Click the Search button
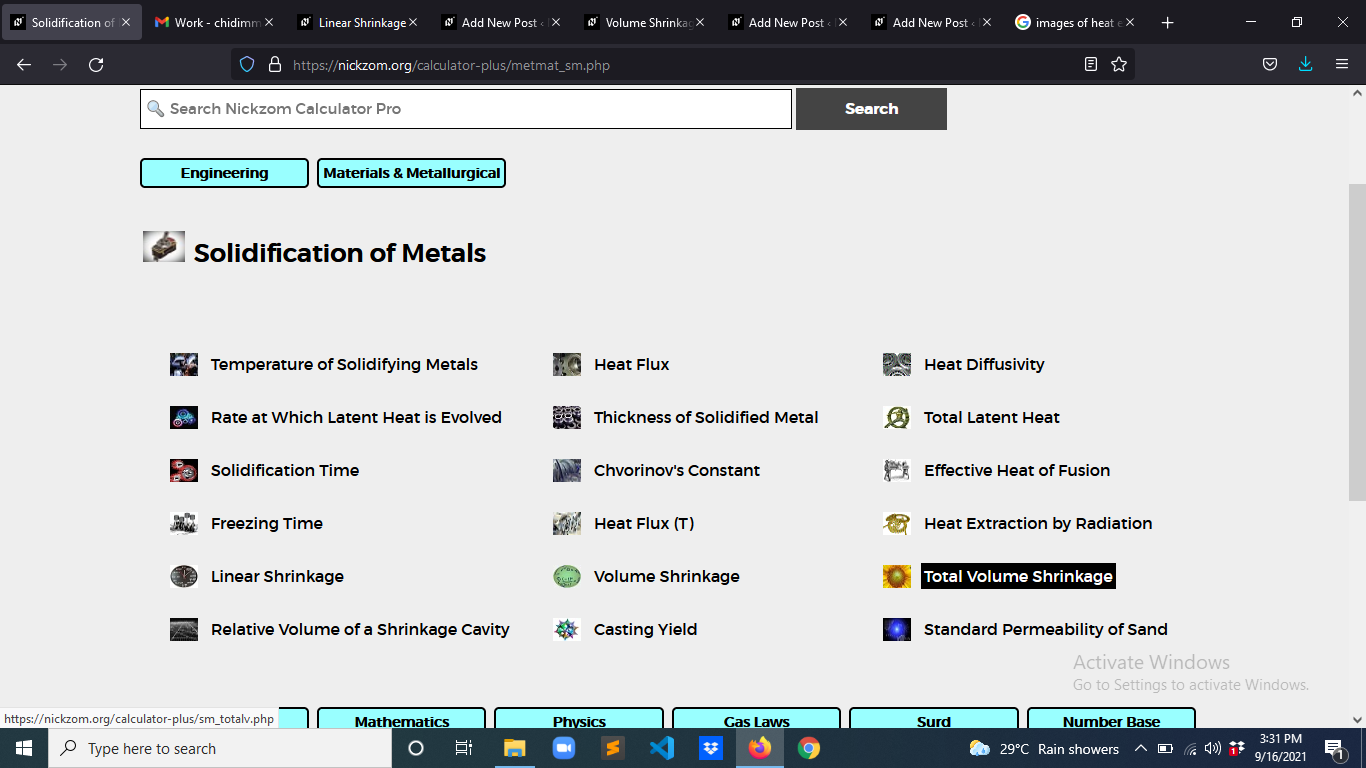 (x=871, y=109)
